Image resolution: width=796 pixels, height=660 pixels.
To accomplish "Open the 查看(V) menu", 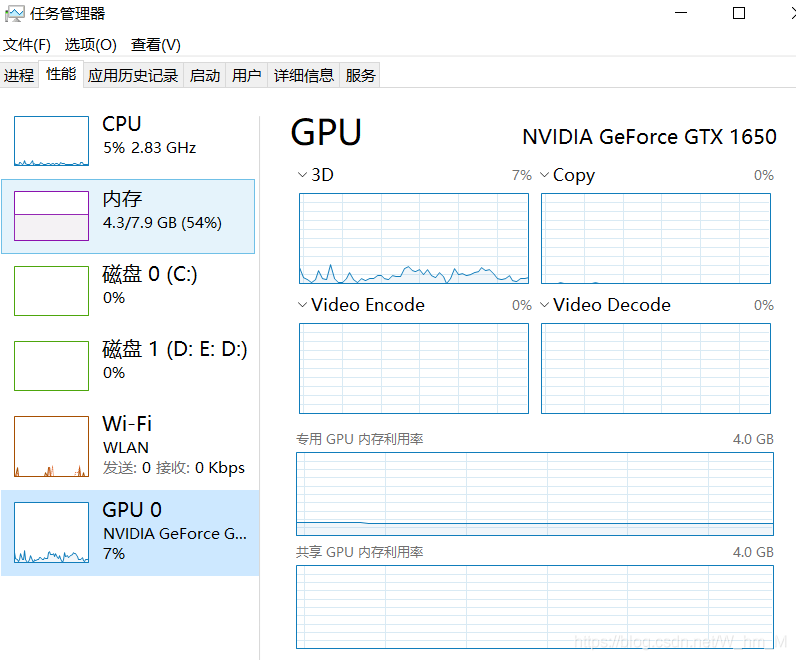I will [x=156, y=45].
